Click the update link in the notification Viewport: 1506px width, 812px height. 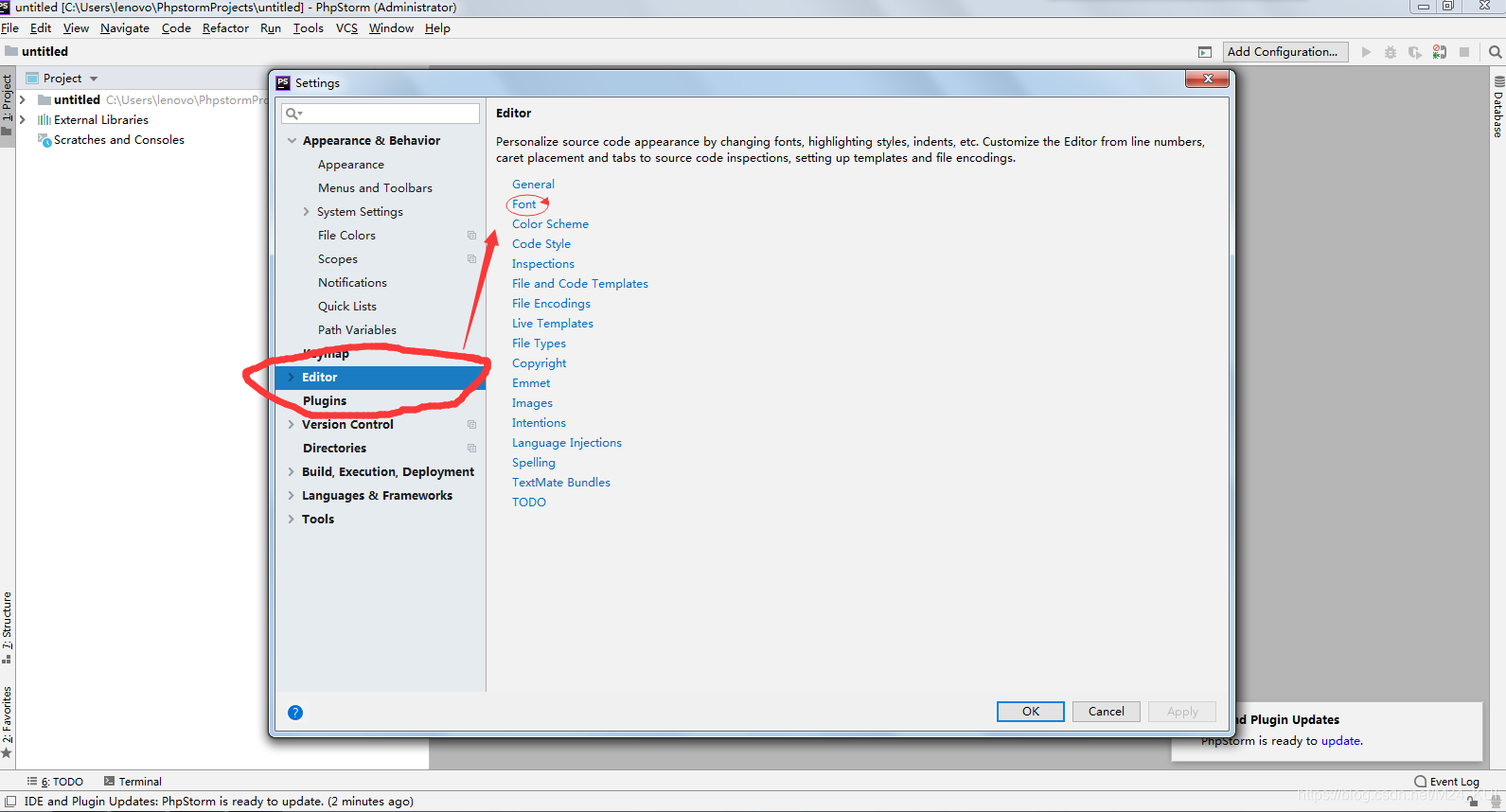click(x=1341, y=741)
